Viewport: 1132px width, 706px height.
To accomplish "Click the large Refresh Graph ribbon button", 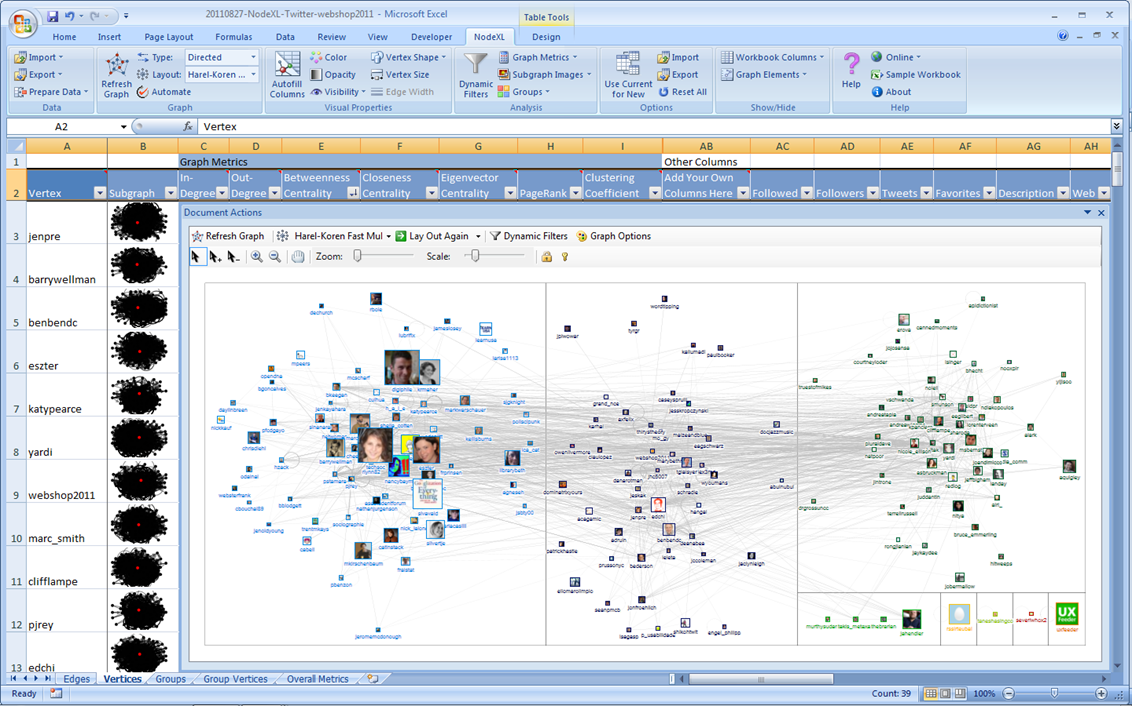I will [x=116, y=75].
